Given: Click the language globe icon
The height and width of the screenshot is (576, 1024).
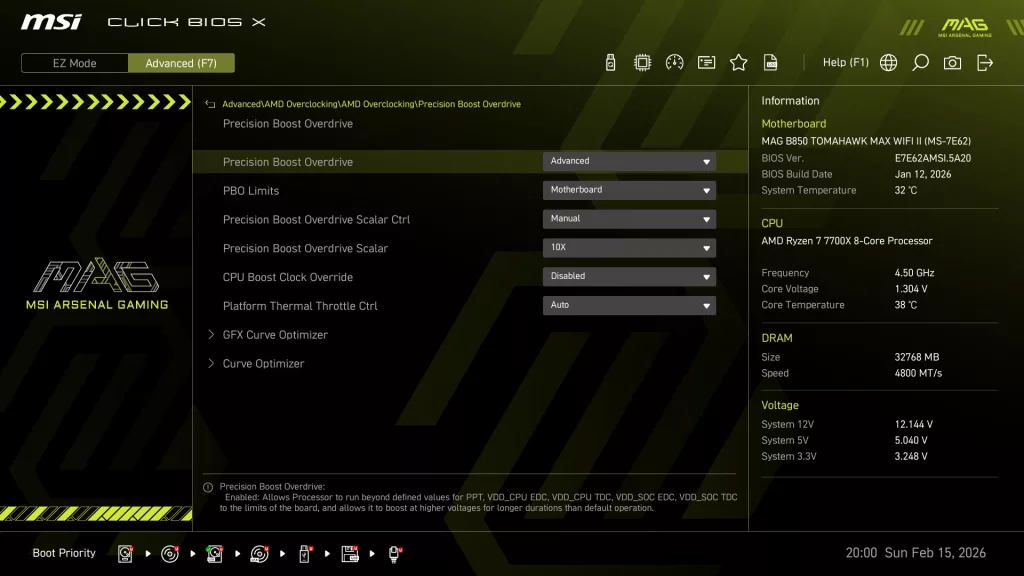Looking at the screenshot, I should pyautogui.click(x=888, y=61).
